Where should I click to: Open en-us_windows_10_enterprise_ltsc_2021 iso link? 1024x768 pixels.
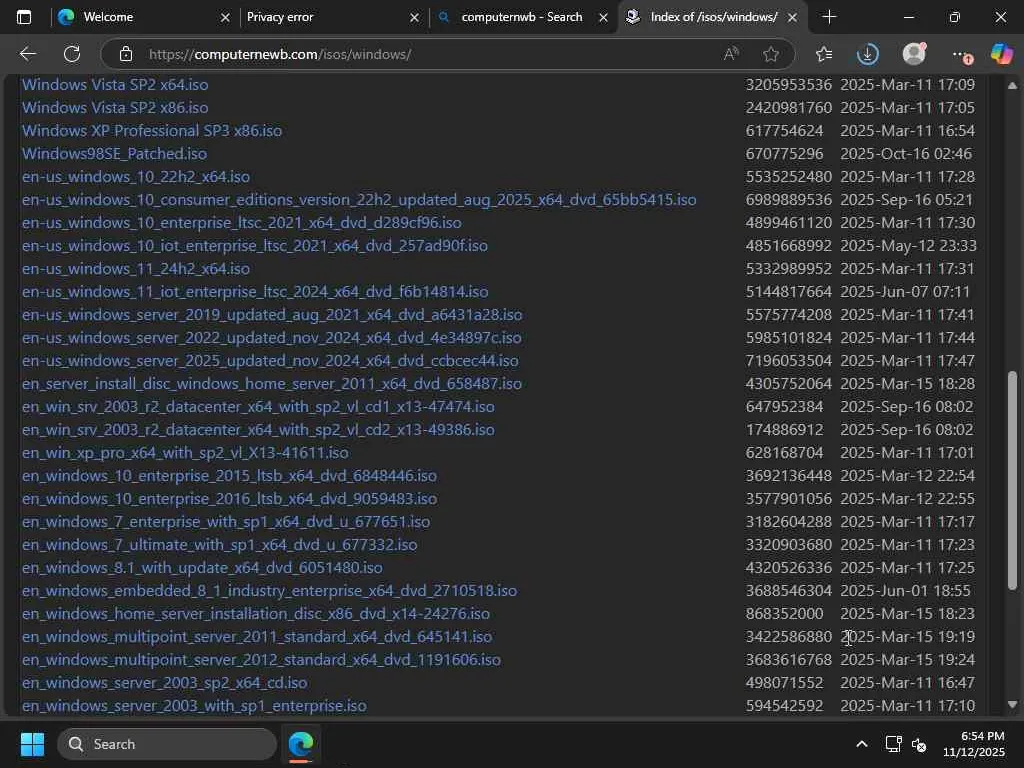[x=242, y=223]
